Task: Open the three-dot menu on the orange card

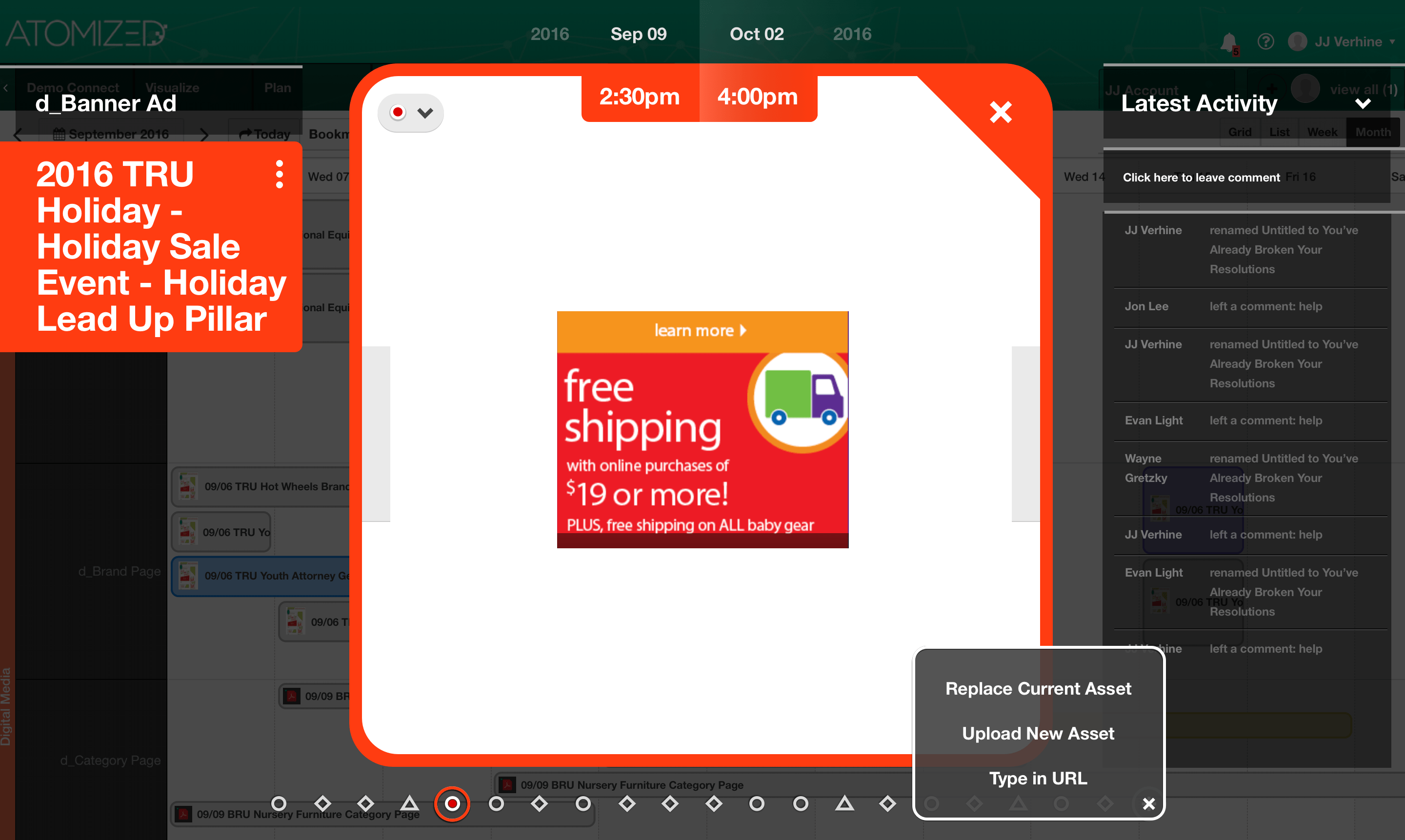Action: pyautogui.click(x=279, y=174)
